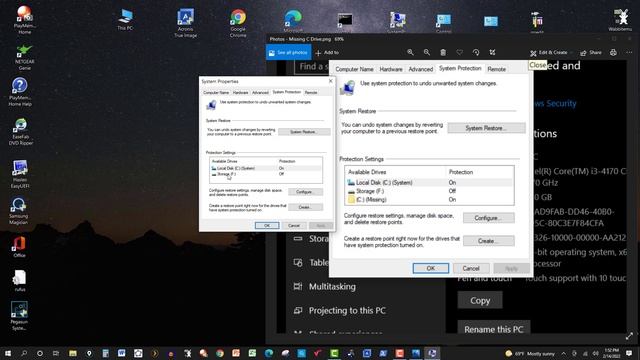
Task: Select Storage (F:) row in titled System Properties window
Action: coord(266,174)
